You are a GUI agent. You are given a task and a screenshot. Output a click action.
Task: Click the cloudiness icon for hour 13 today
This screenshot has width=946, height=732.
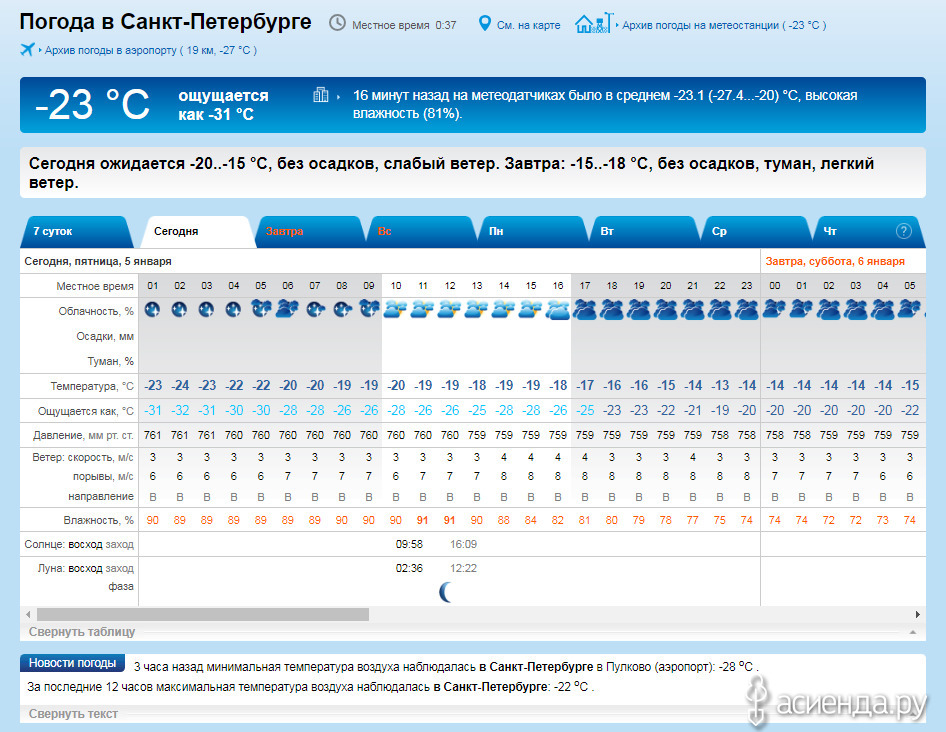477,310
